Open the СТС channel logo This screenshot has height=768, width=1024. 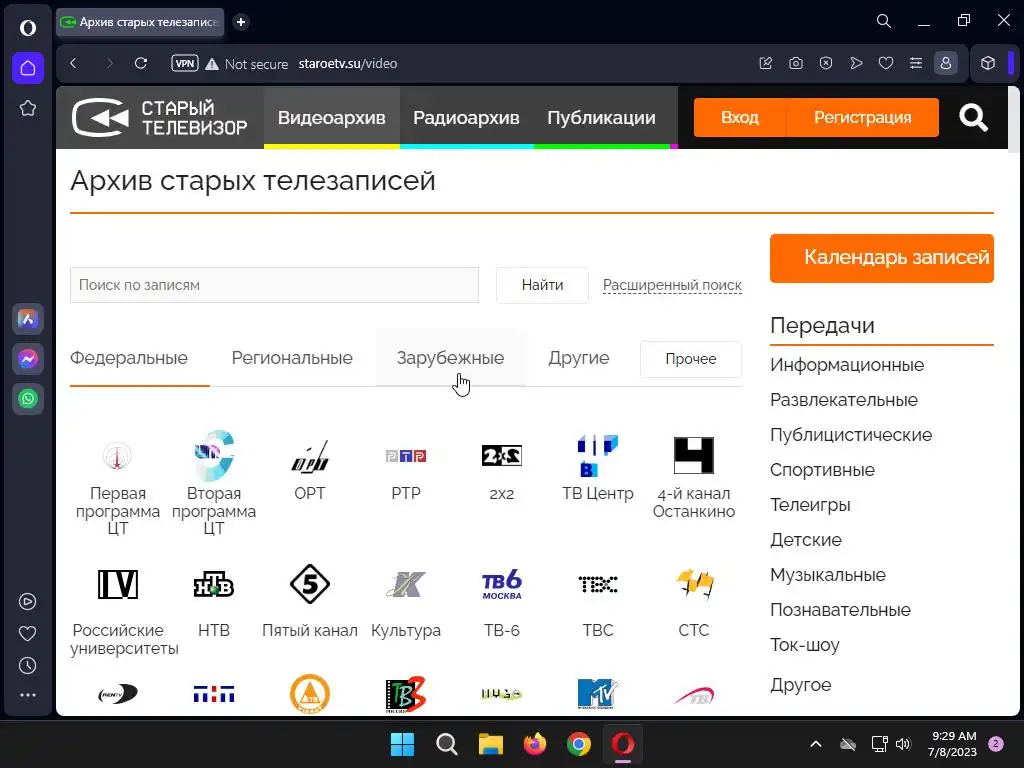point(694,584)
